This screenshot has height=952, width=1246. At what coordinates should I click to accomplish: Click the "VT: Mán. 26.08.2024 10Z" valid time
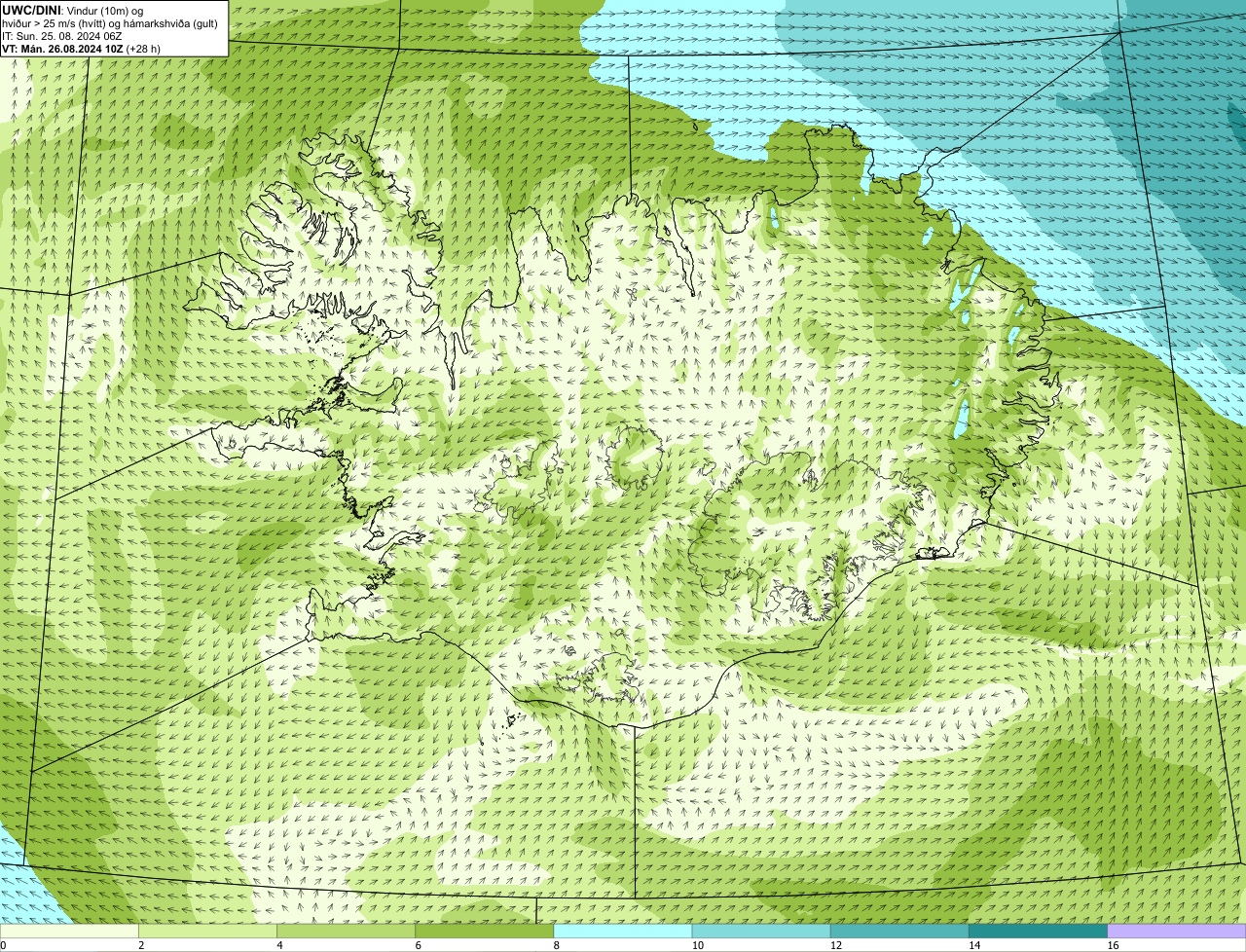pos(62,49)
